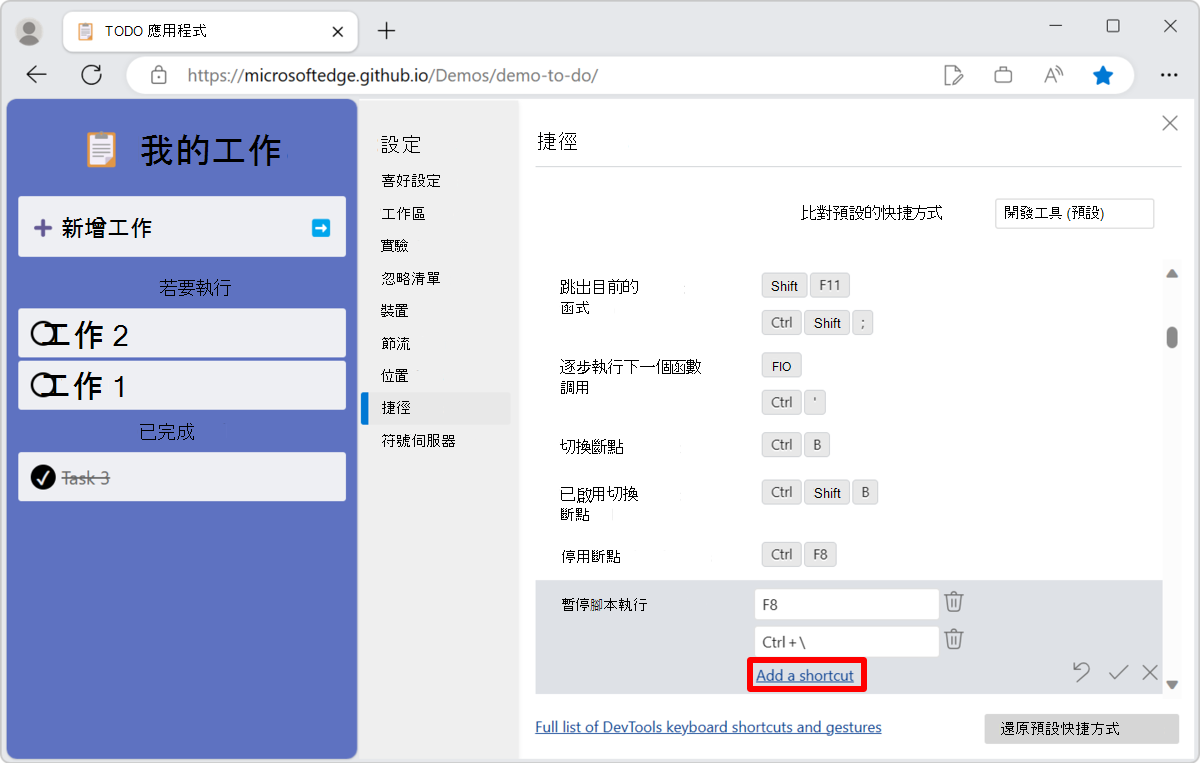Click the F11 key chip
1200x763 pixels.
[829, 286]
